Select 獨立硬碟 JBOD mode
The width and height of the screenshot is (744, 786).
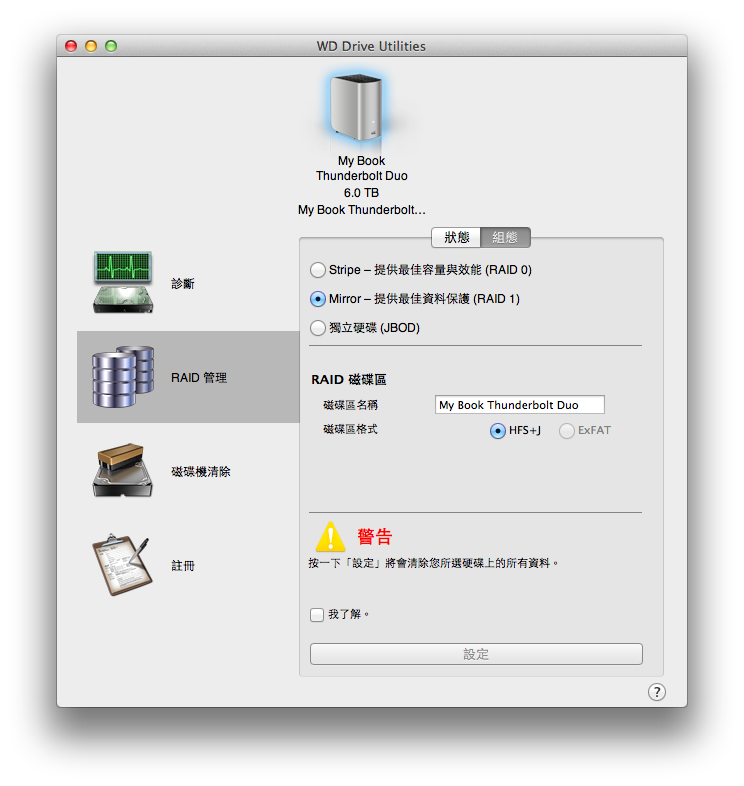[x=318, y=328]
